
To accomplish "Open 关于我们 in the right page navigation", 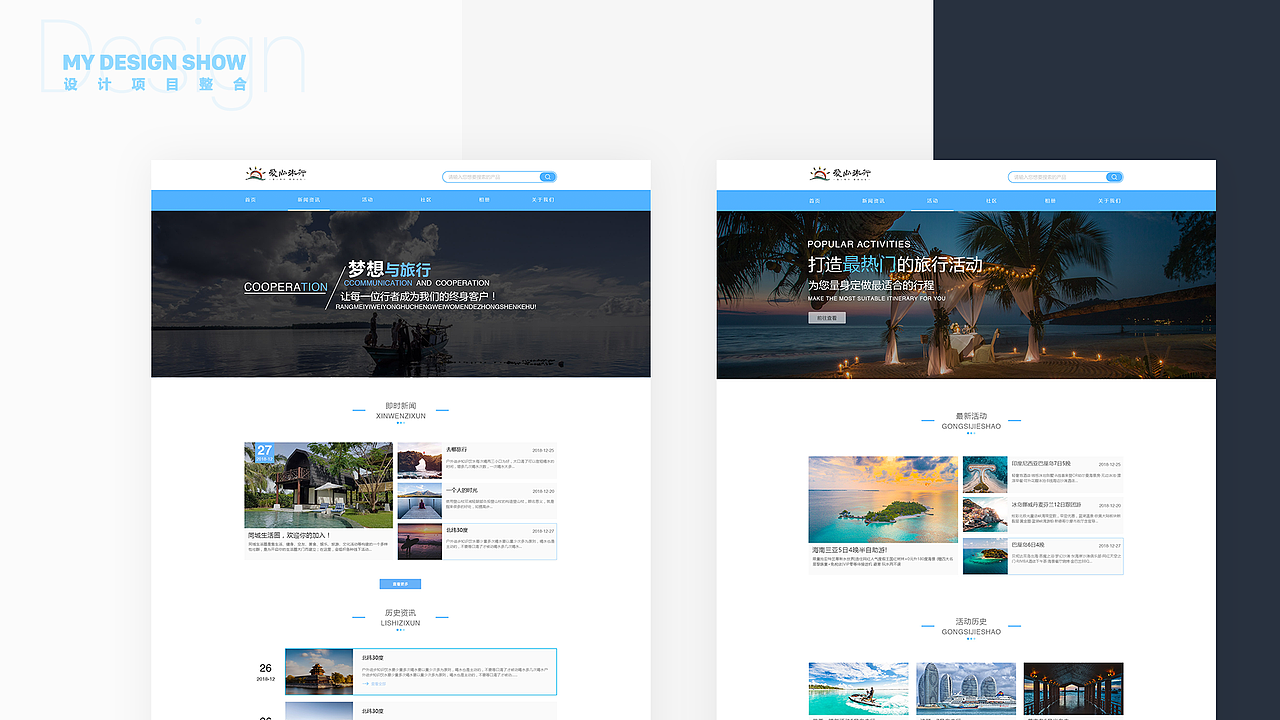I will tap(1108, 201).
